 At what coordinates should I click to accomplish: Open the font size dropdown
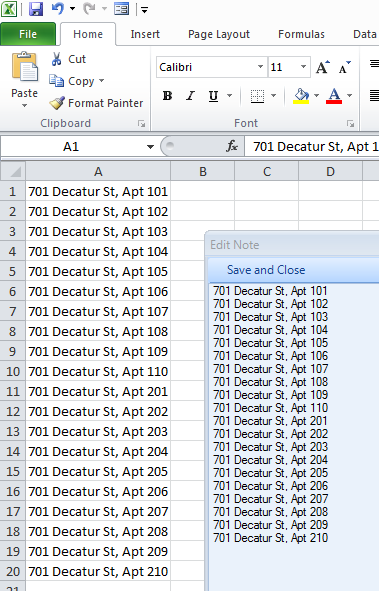pos(303,67)
